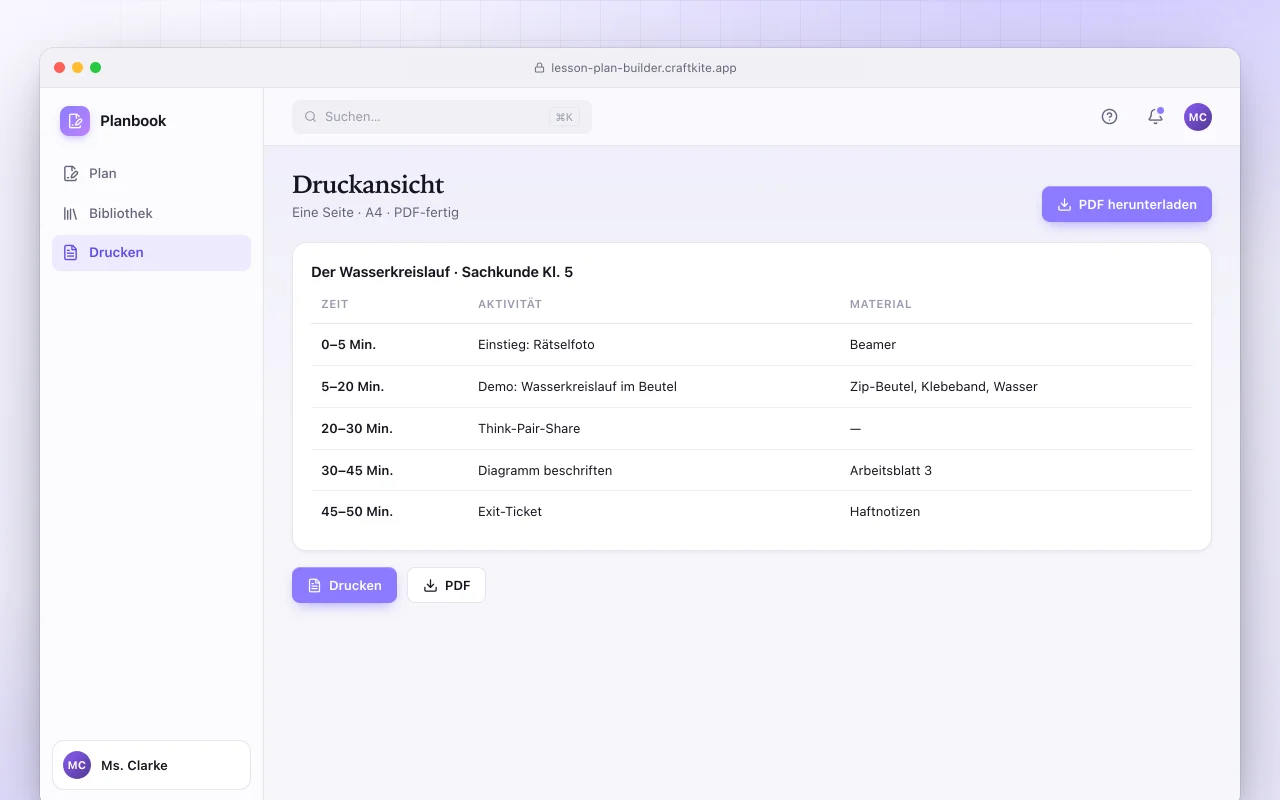The width and height of the screenshot is (1280, 800).
Task: Select the Einstieg: Rätselfoto row
Action: coord(751,345)
